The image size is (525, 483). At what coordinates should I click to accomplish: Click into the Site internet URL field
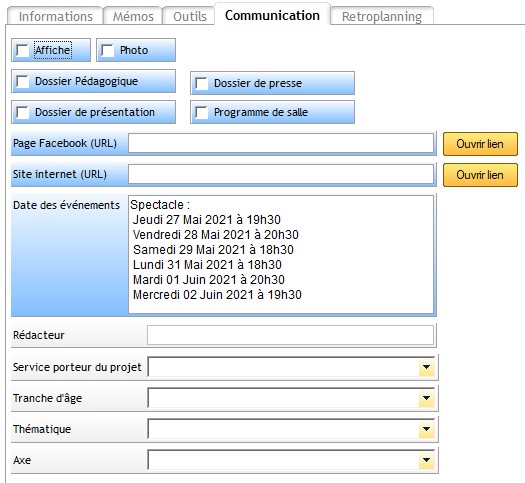point(281,174)
